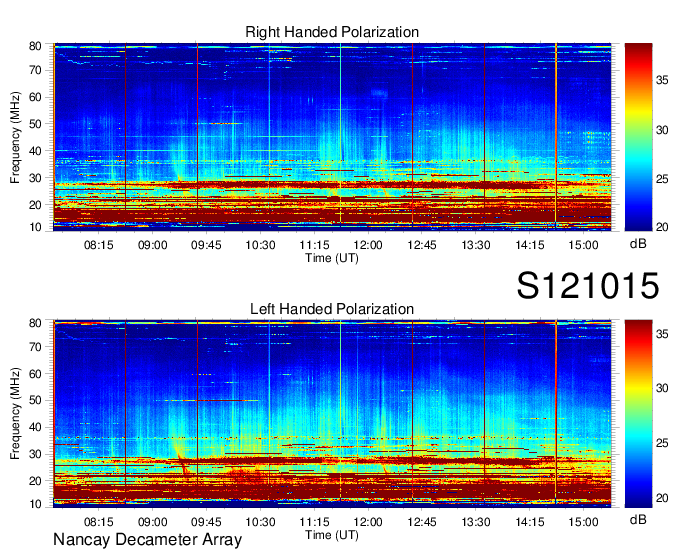Click the 35 value on Right Handed color bar
This screenshot has width=680, height=552.
662,80
